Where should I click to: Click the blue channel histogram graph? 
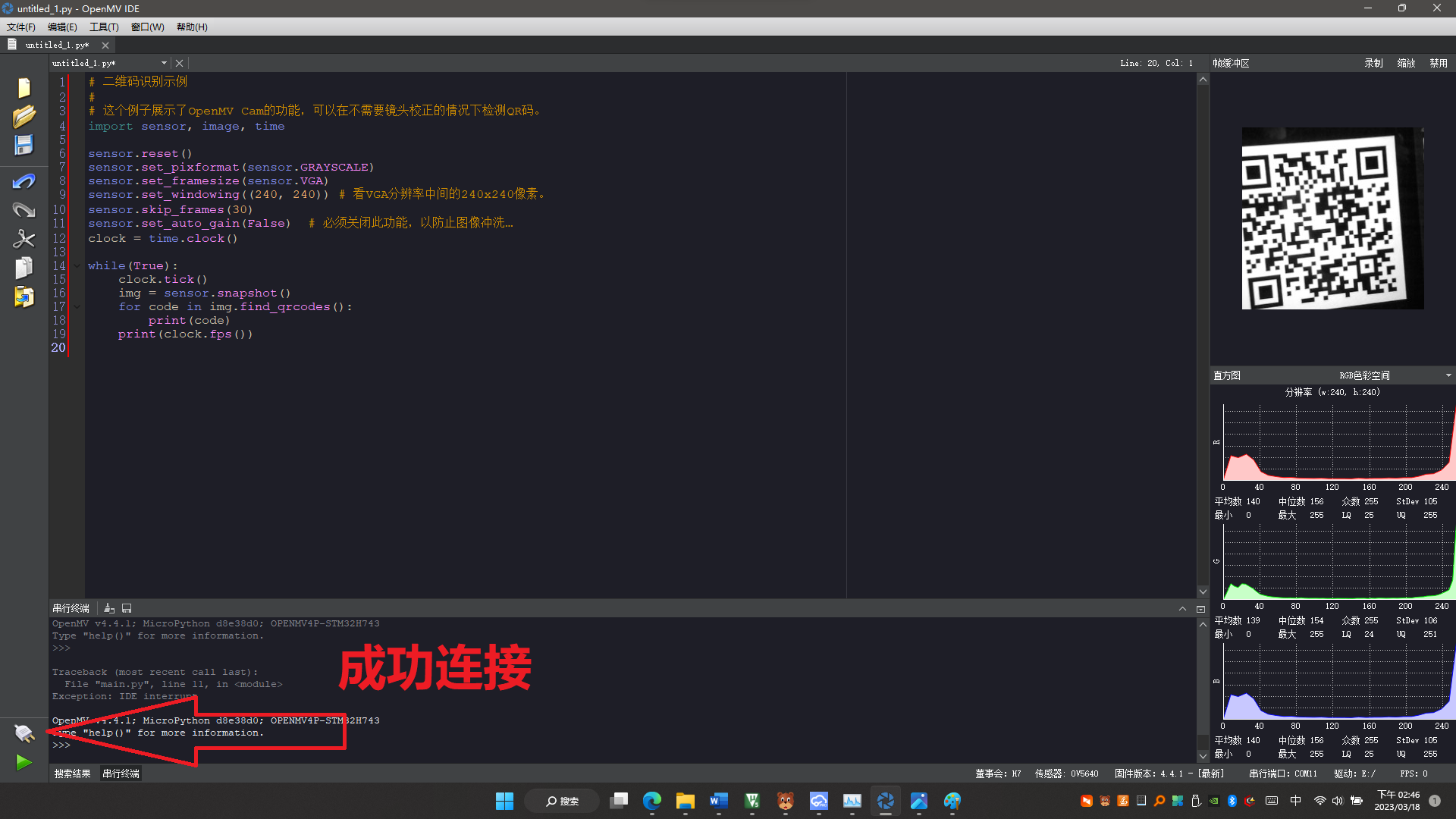tap(1338, 681)
